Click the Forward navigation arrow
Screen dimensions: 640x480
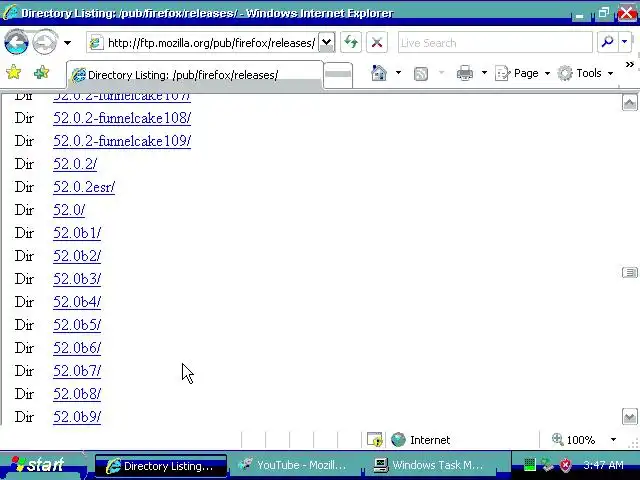tap(44, 42)
